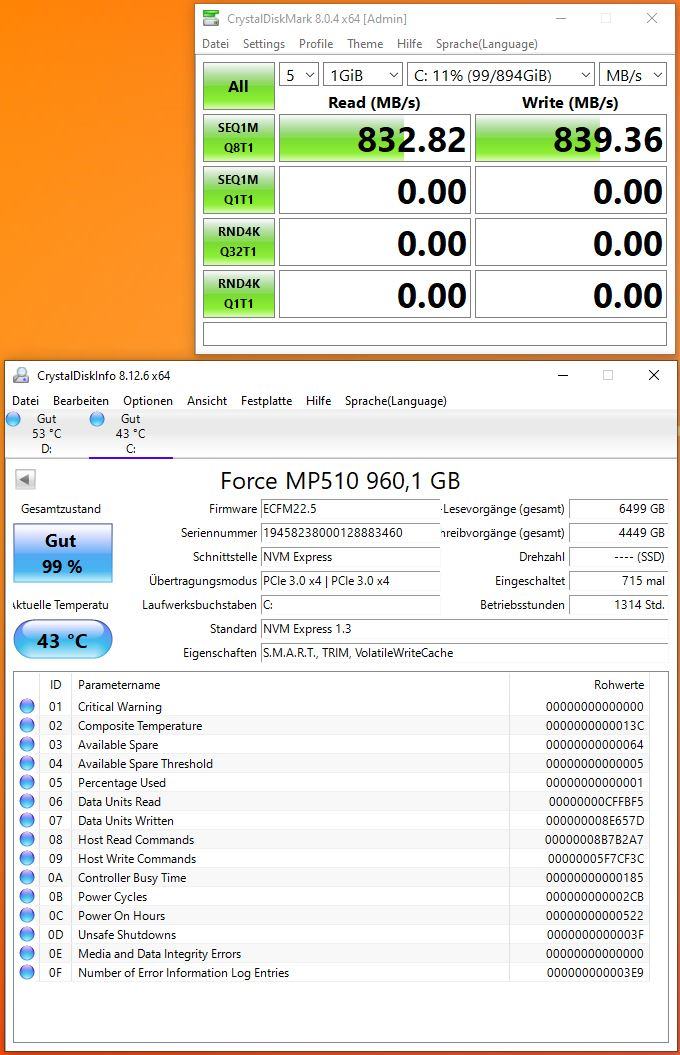Click status orb of Available Spare Threshold row
Screen dimensions: 680x1055
click(27, 763)
